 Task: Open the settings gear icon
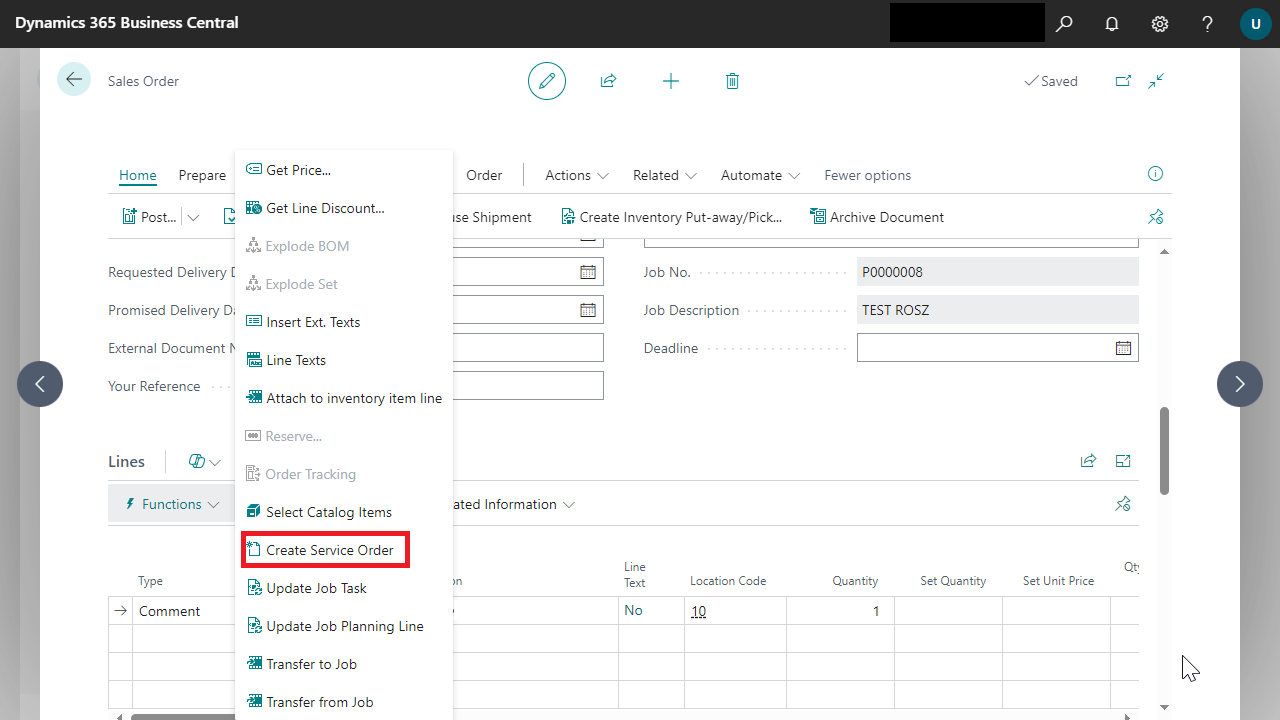[x=1160, y=24]
